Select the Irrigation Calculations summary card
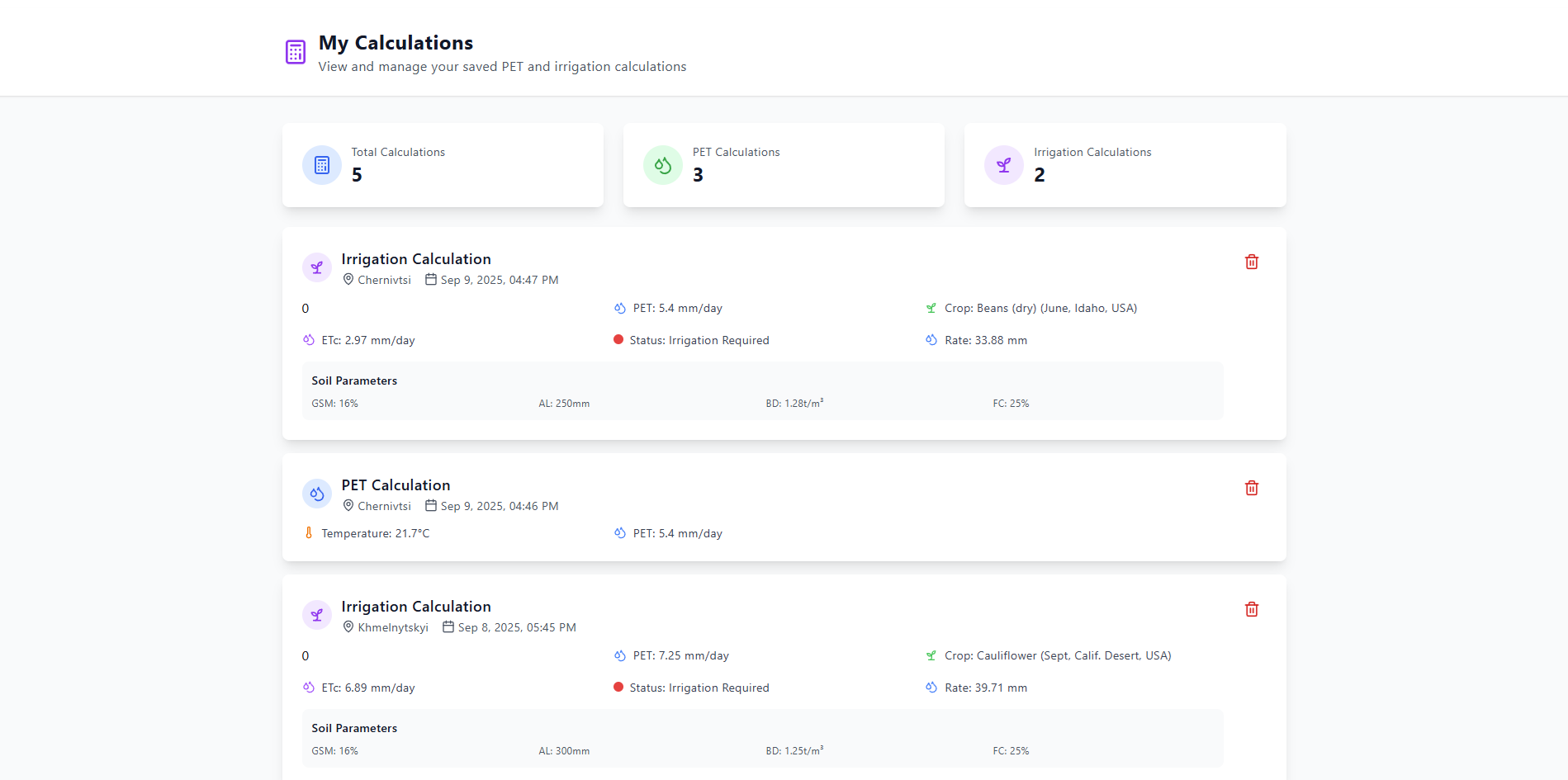1568x780 pixels. click(1125, 165)
